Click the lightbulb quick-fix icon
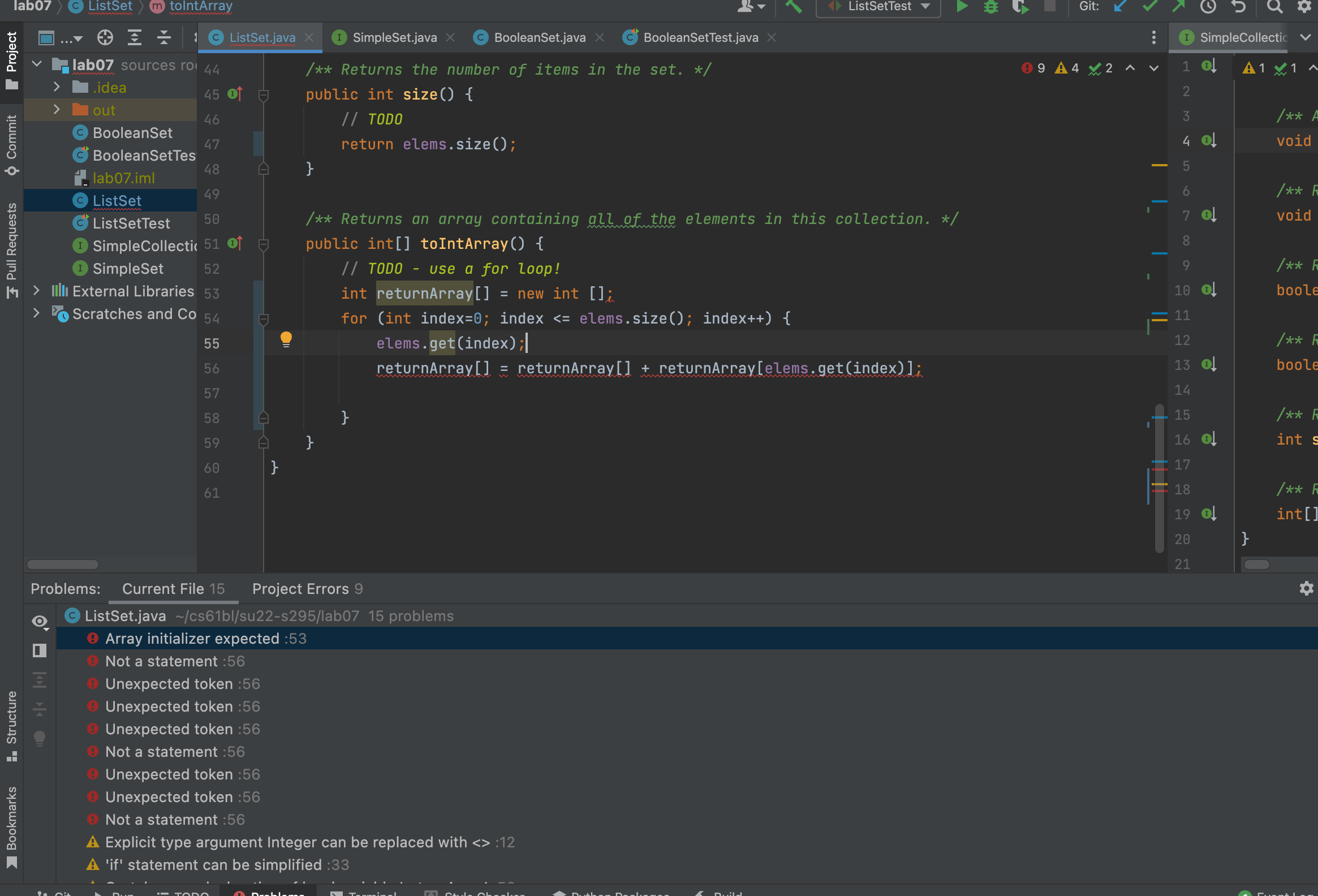The height and width of the screenshot is (896, 1318). 286,339
